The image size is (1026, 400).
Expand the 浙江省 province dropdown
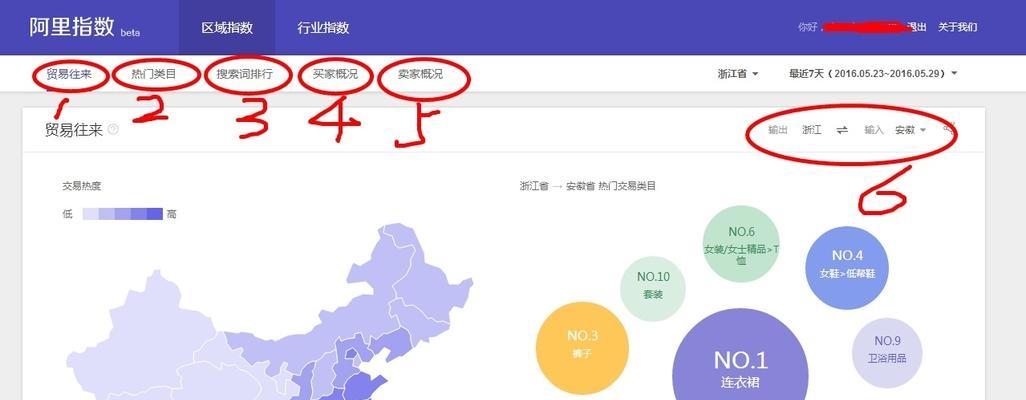click(738, 73)
